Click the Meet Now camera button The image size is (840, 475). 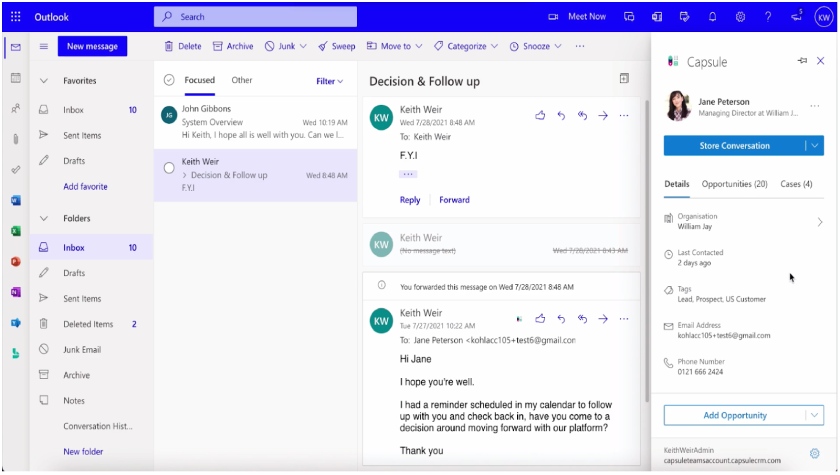click(577, 17)
